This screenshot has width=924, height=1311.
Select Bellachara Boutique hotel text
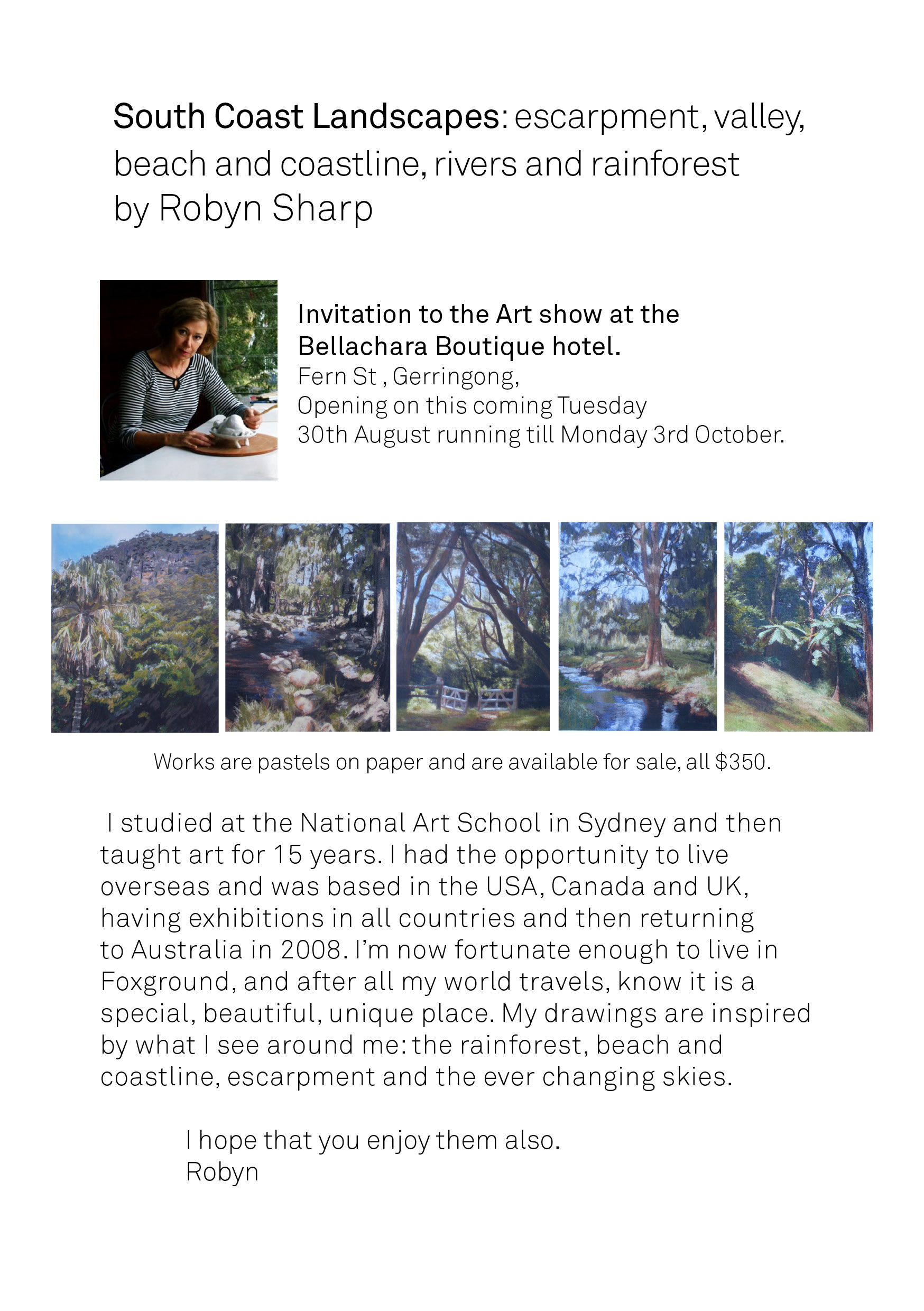(459, 346)
